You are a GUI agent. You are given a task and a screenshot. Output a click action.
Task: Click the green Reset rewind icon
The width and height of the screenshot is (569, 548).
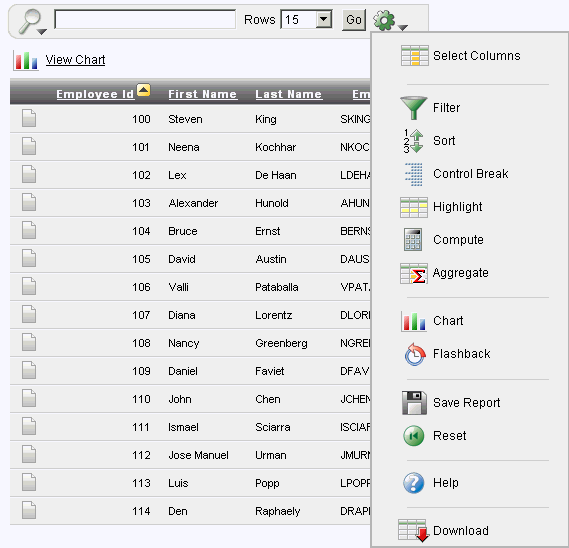[414, 436]
